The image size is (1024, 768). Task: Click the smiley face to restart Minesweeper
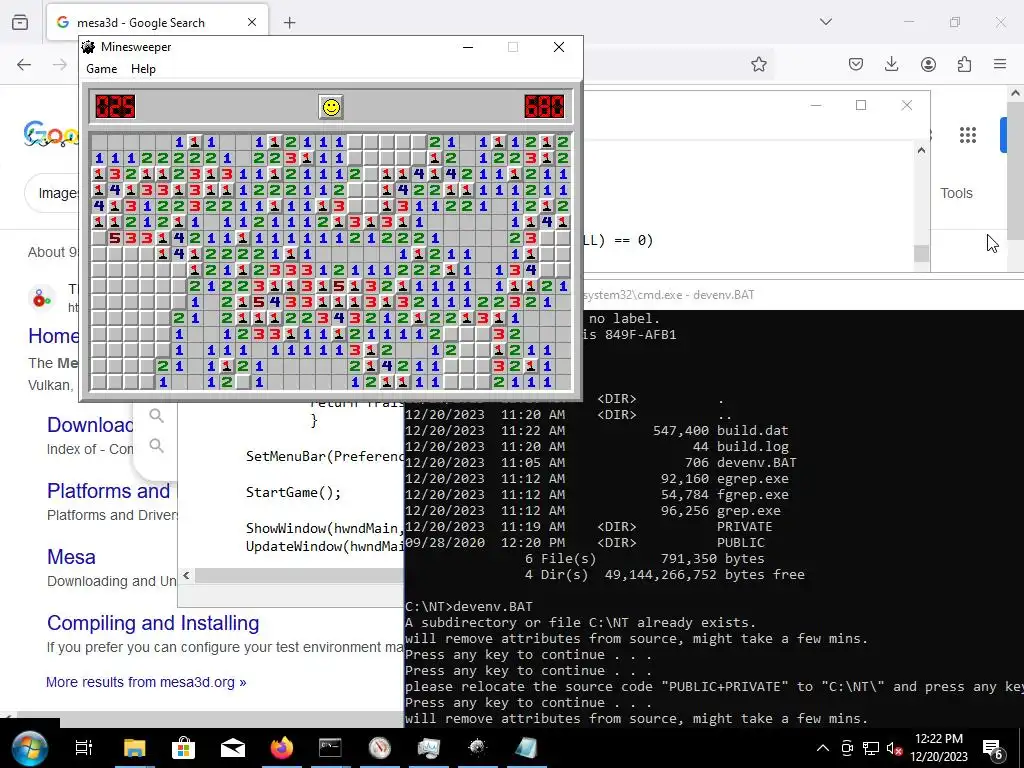pyautogui.click(x=331, y=107)
